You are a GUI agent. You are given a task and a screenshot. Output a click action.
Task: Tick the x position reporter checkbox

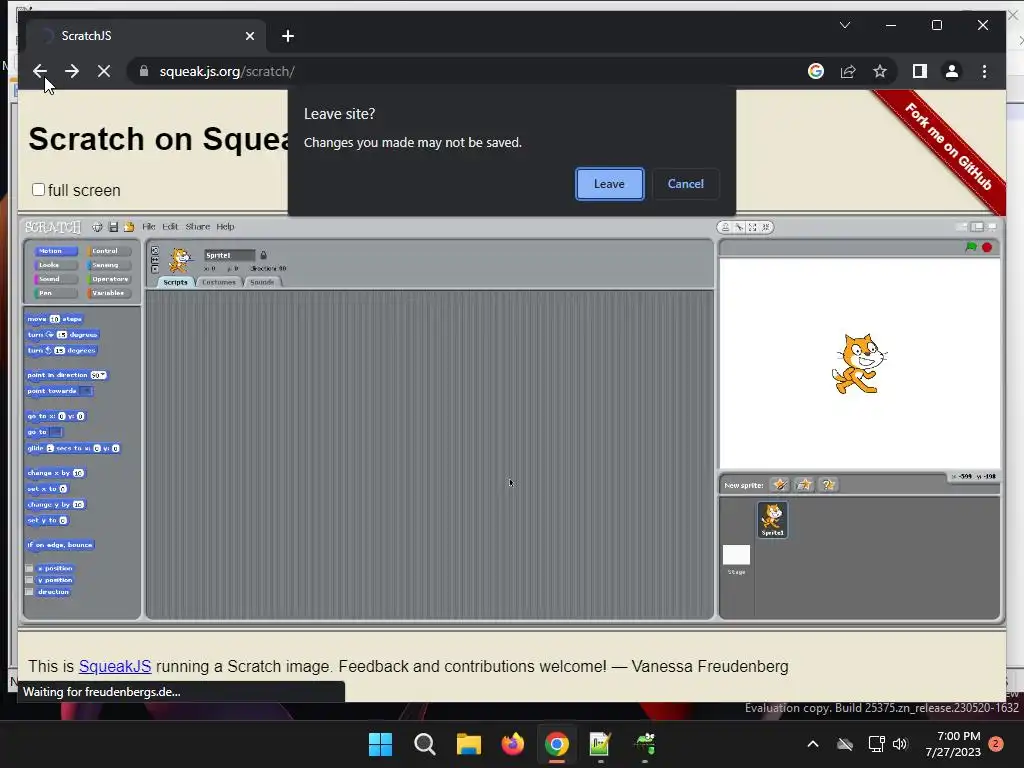click(x=29, y=568)
